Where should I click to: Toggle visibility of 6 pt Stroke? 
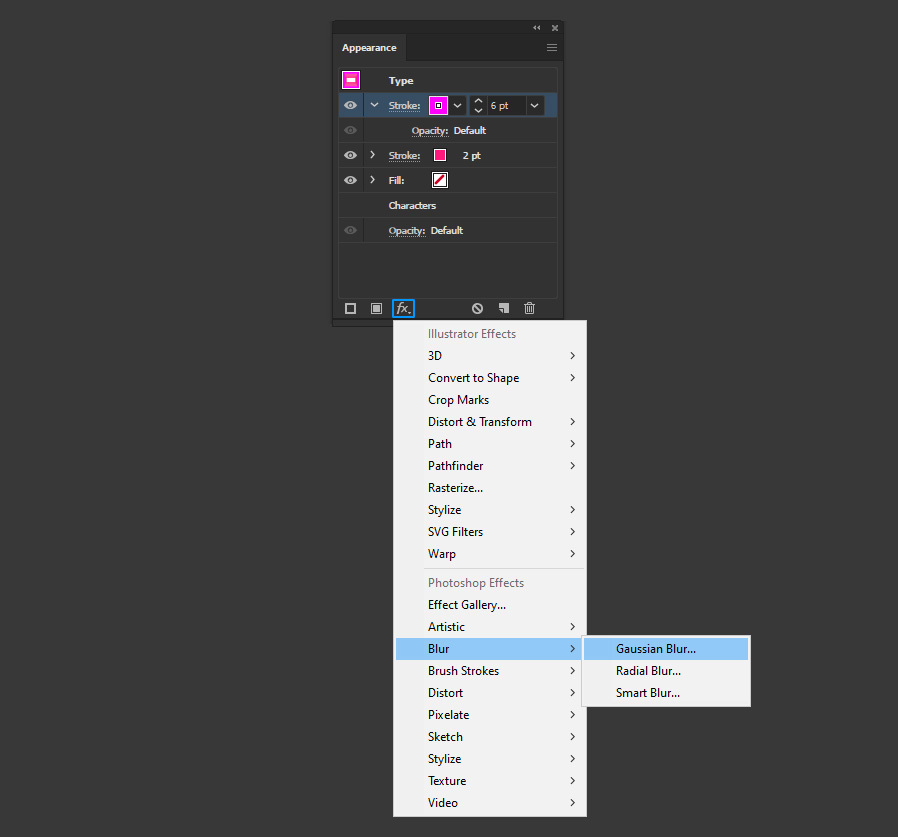(350, 105)
